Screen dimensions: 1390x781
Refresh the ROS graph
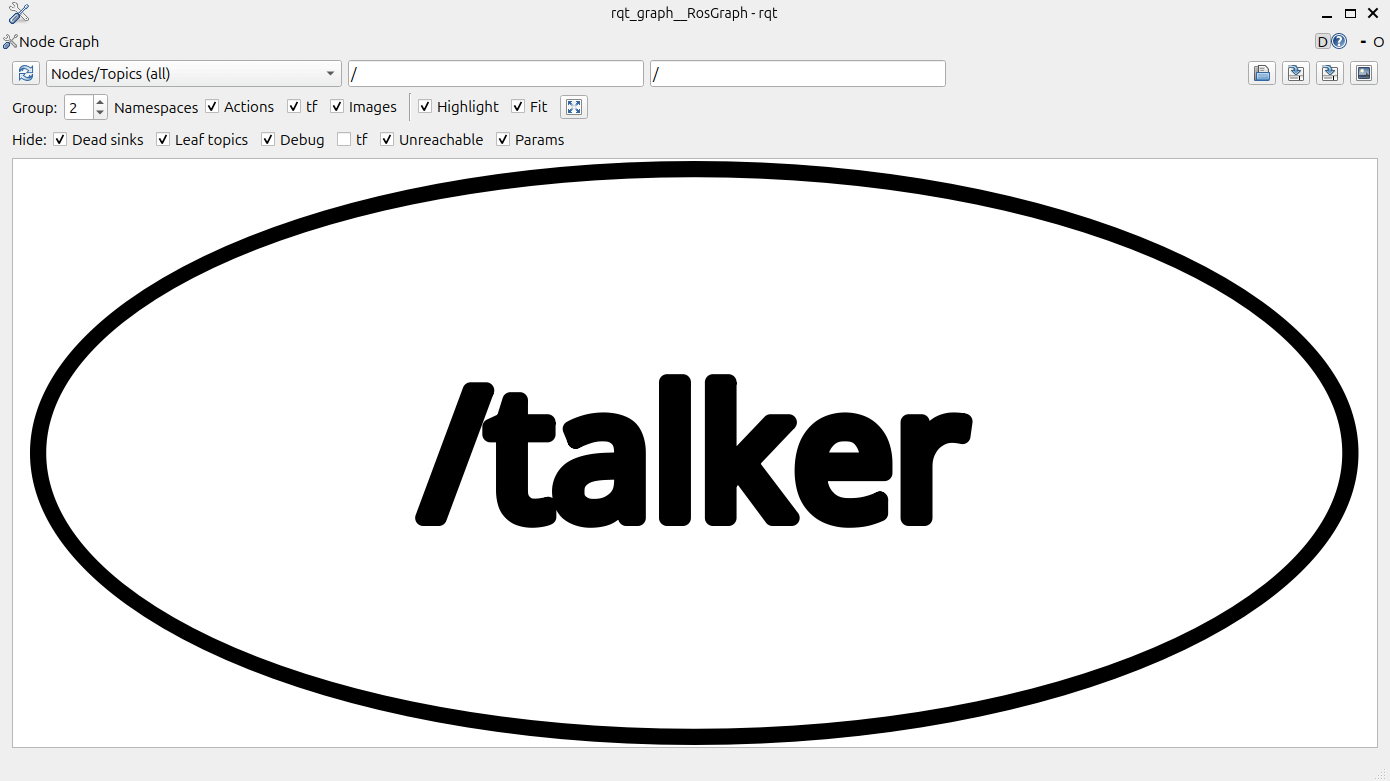coord(26,73)
